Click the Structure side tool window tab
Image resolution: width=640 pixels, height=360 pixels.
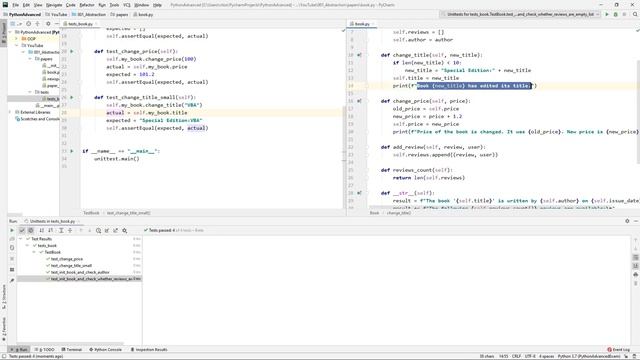(4, 297)
